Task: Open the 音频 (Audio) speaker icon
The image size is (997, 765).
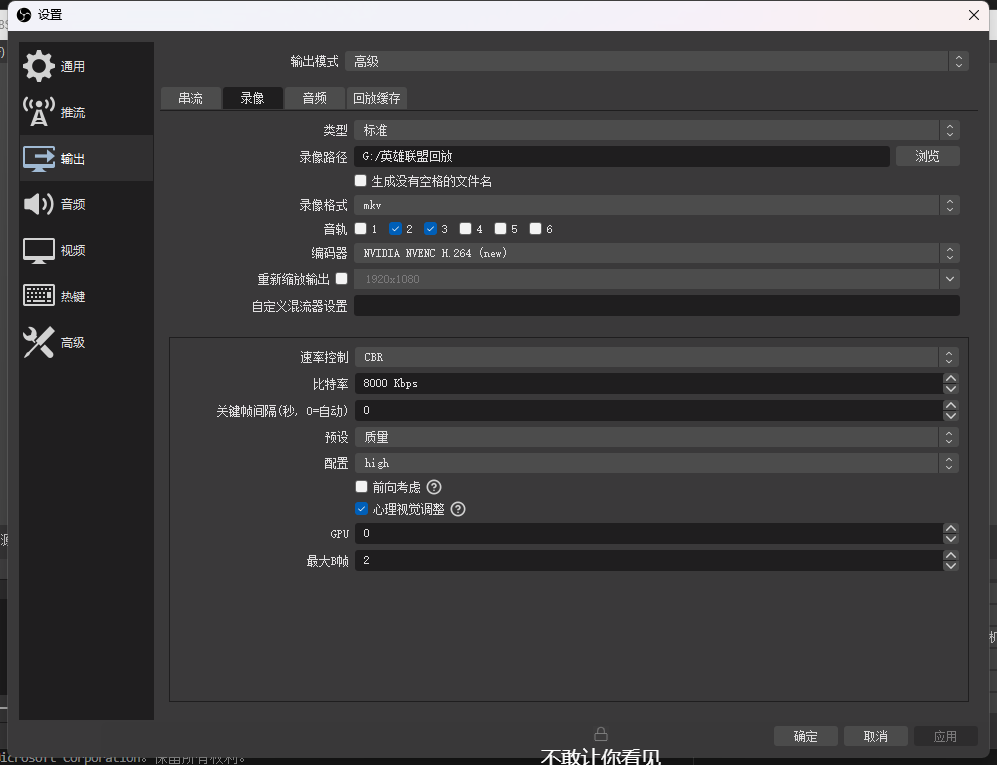Action: click(x=39, y=204)
